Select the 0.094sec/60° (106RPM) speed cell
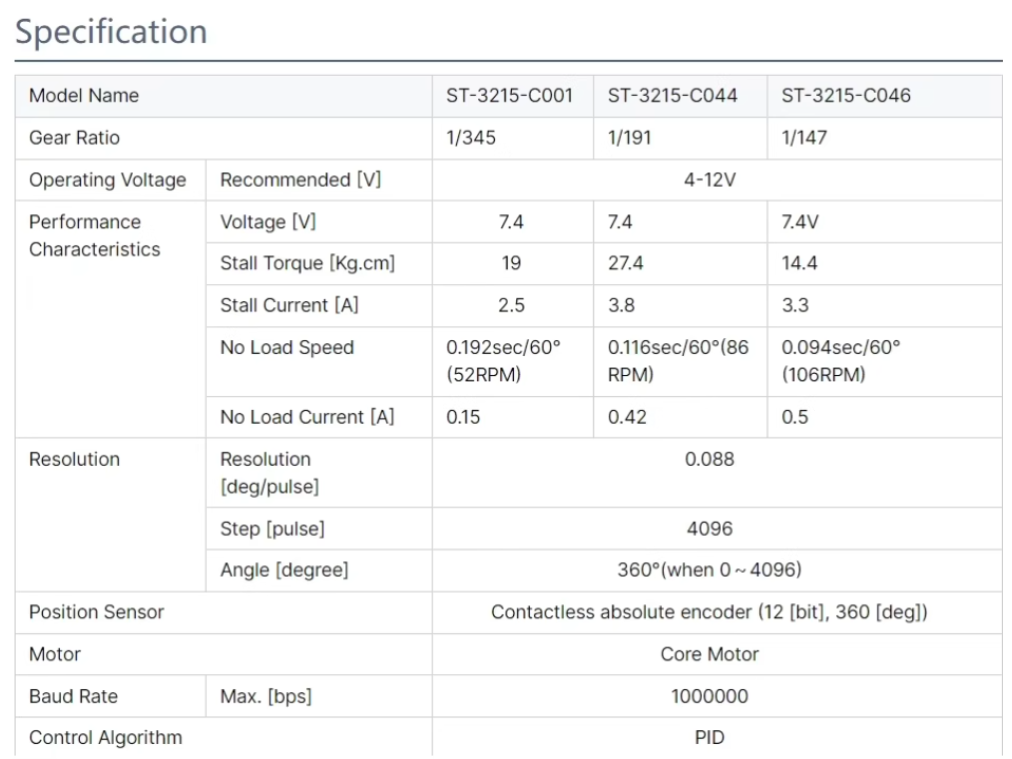 pyautogui.click(x=840, y=361)
